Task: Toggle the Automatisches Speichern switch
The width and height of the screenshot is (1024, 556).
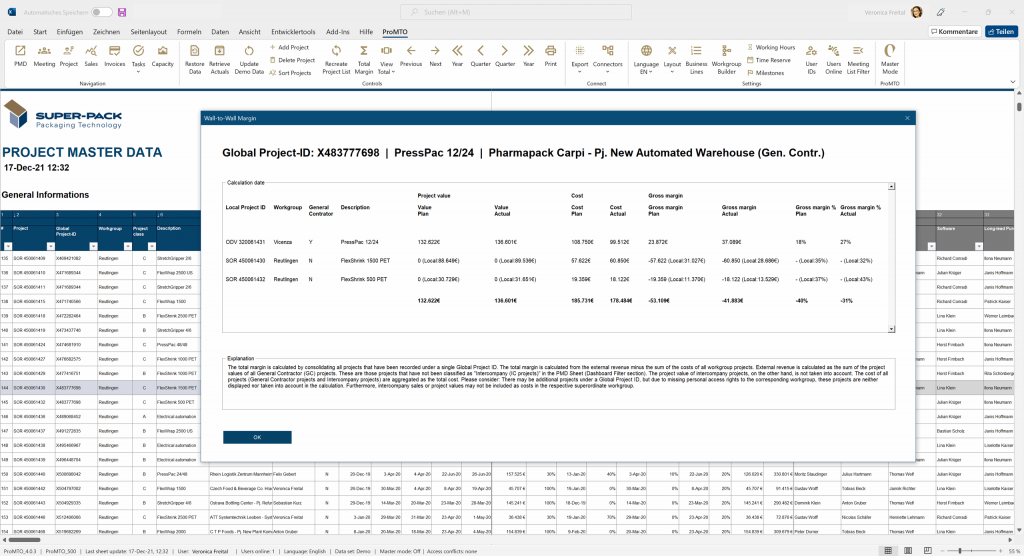Action: click(101, 12)
